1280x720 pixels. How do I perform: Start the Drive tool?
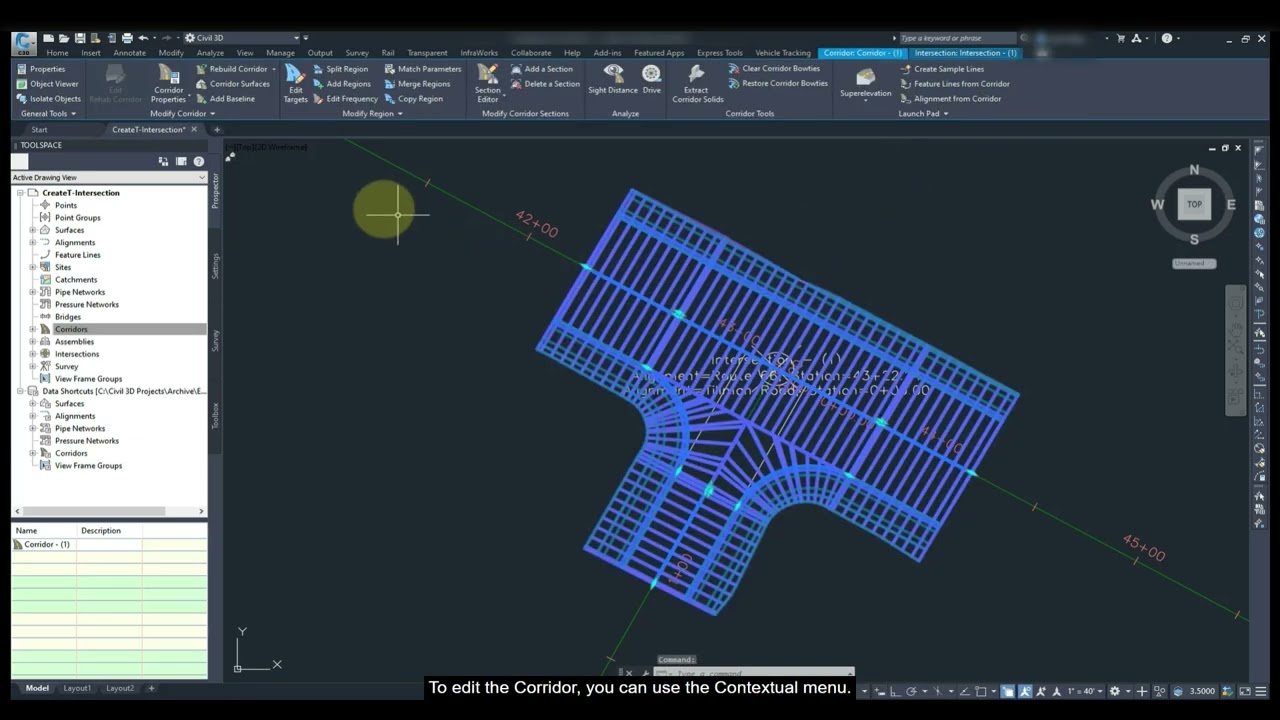point(652,80)
